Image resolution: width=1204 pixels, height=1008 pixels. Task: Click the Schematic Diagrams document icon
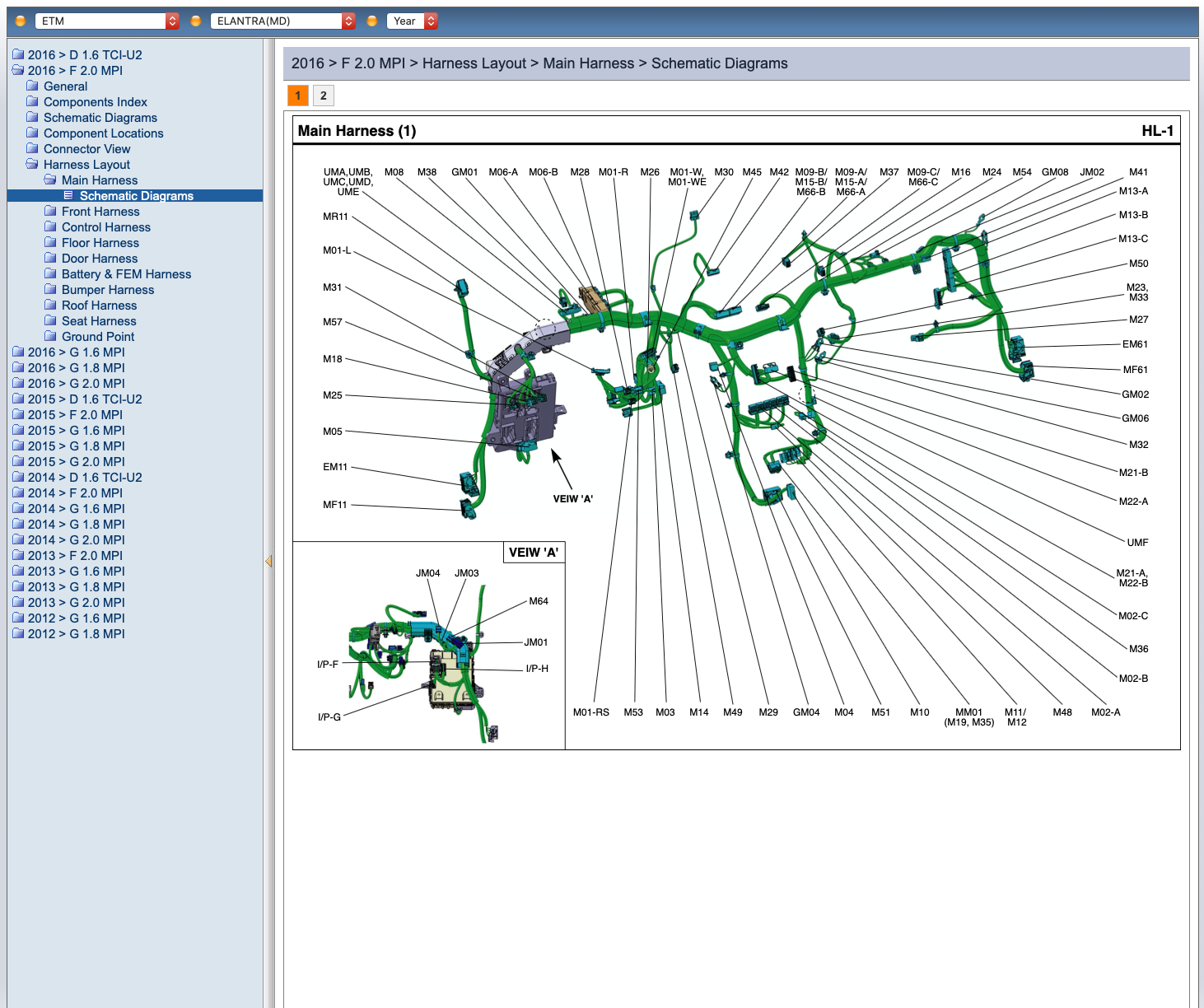pyautogui.click(x=68, y=196)
